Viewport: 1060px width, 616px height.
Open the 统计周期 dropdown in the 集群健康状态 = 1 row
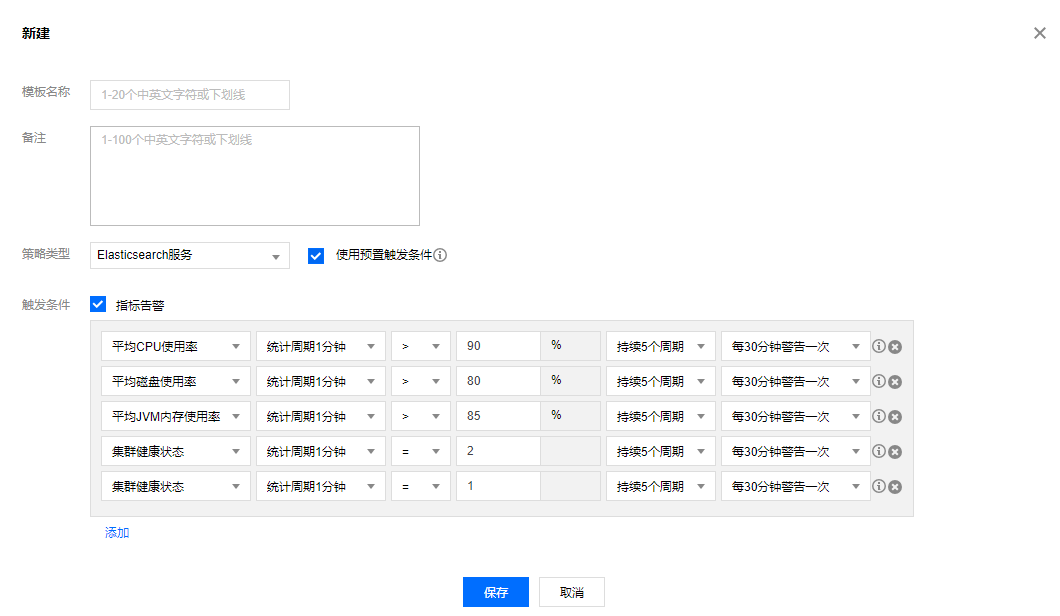(320, 486)
